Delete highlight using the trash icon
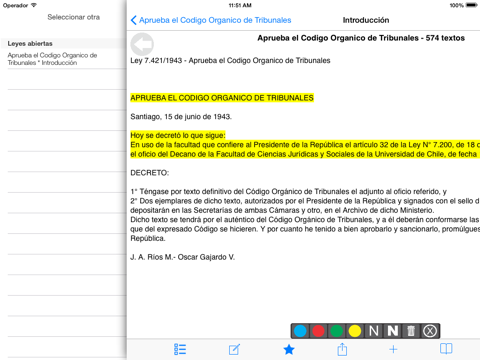Viewport: 480px width, 360px height. point(411,331)
